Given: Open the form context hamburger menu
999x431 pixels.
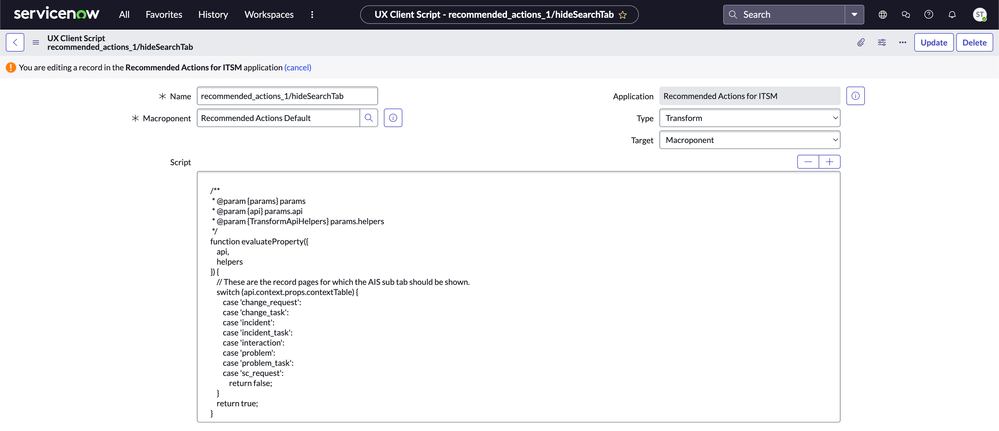Looking at the screenshot, I should point(36,43).
